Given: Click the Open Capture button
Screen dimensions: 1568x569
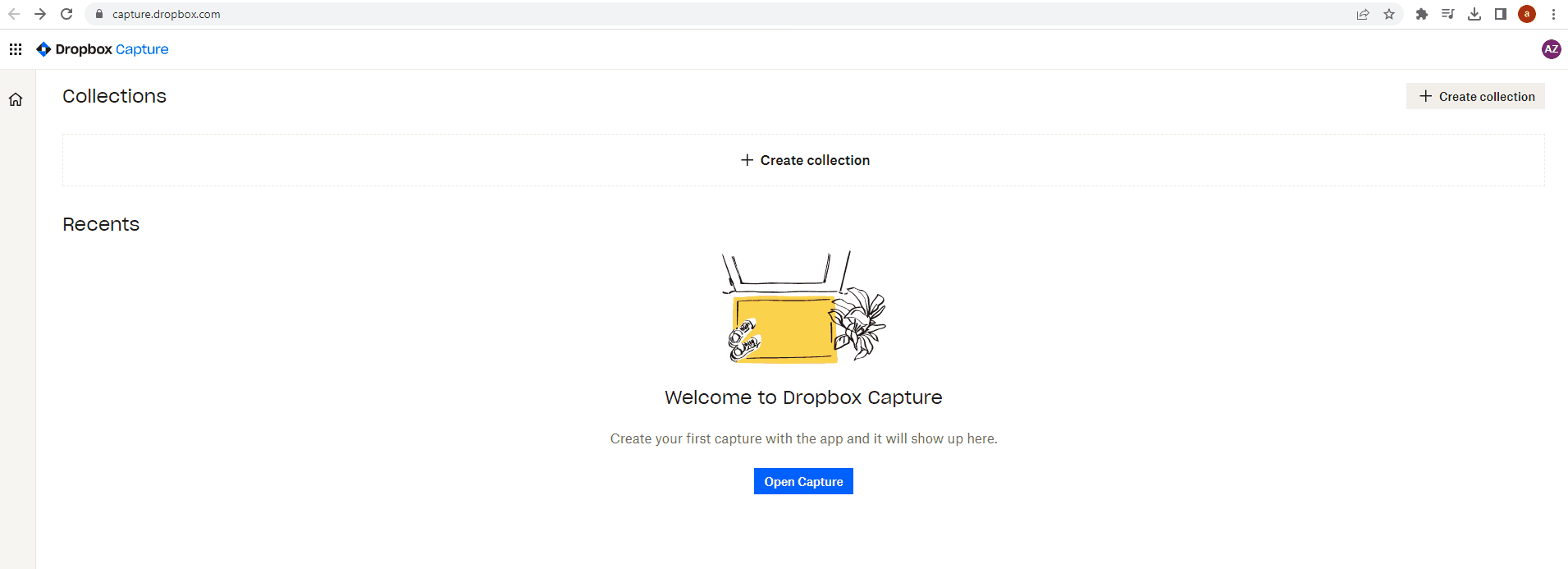Looking at the screenshot, I should pyautogui.click(x=803, y=481).
